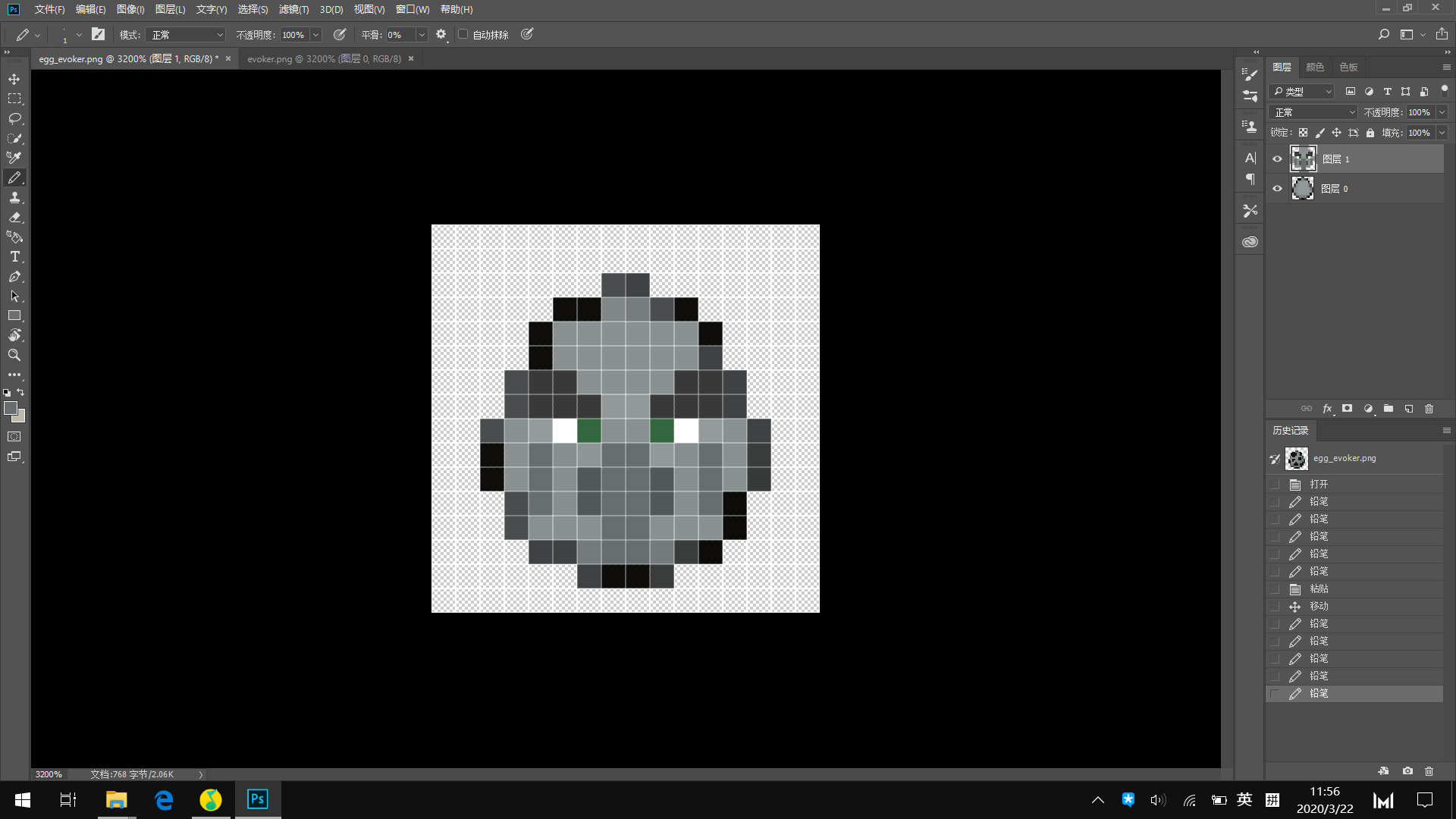Delete the current layer

(x=1429, y=409)
